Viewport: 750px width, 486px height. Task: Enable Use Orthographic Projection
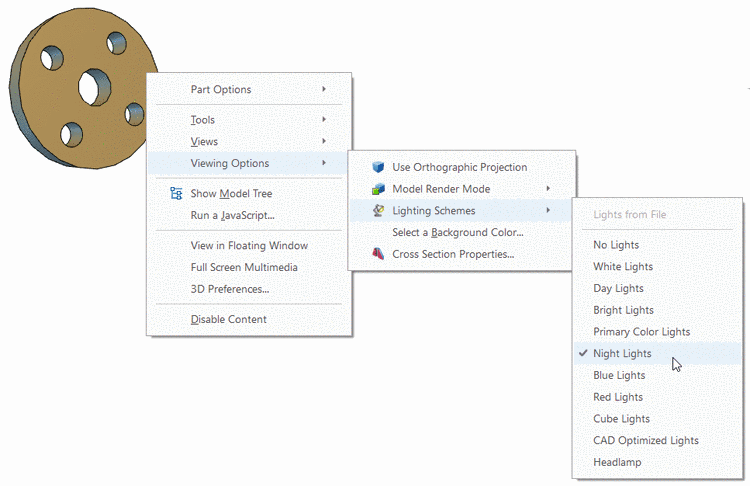(462, 167)
